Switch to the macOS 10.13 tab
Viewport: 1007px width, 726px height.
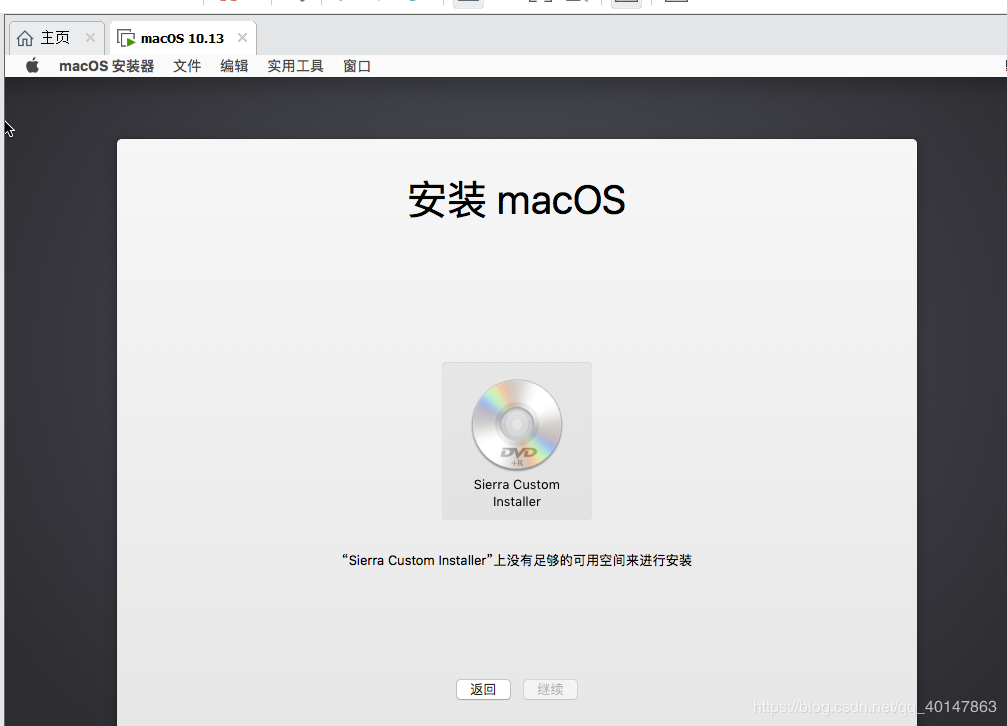[182, 38]
